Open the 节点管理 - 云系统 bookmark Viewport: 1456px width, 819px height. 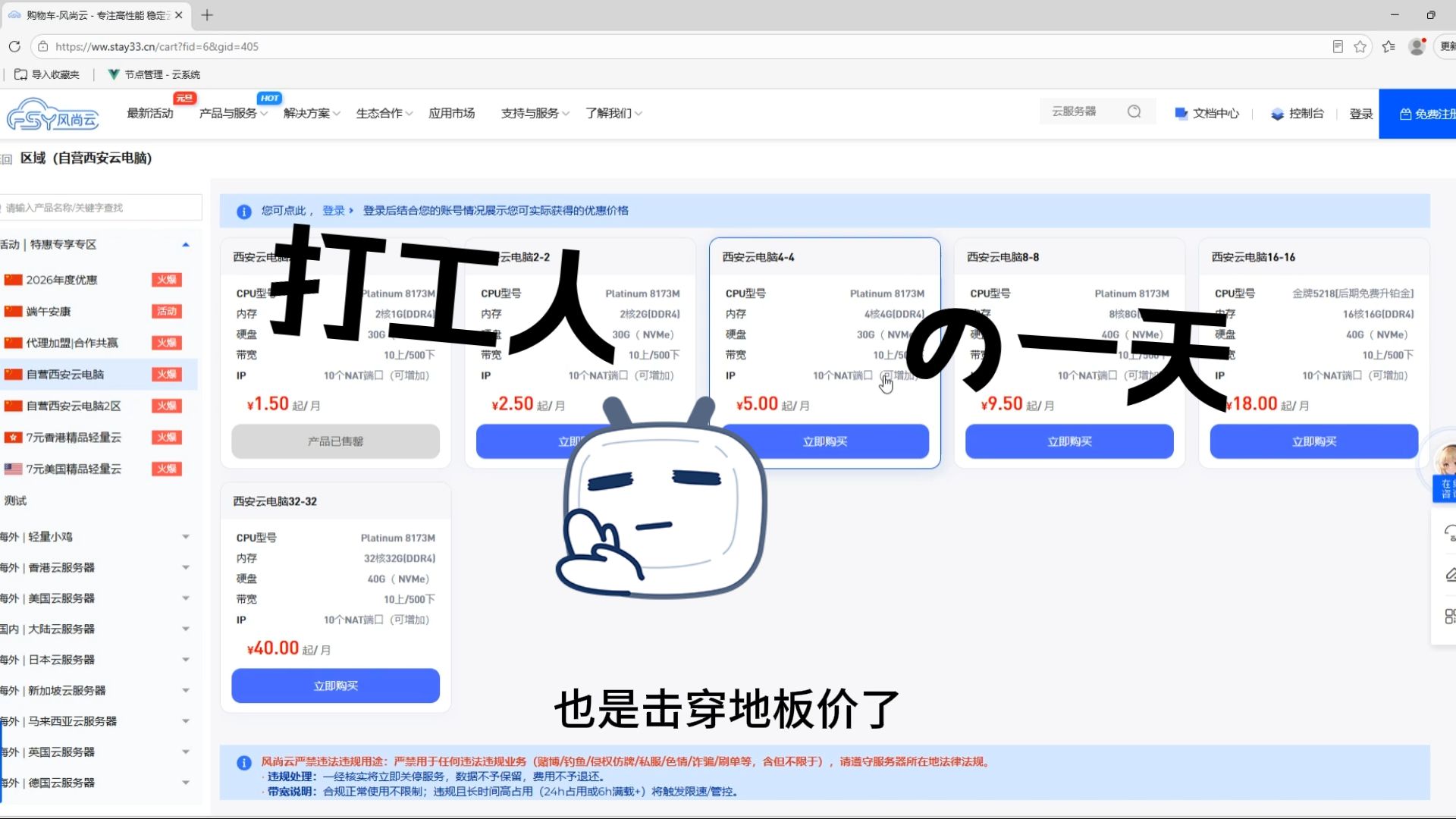click(x=154, y=74)
